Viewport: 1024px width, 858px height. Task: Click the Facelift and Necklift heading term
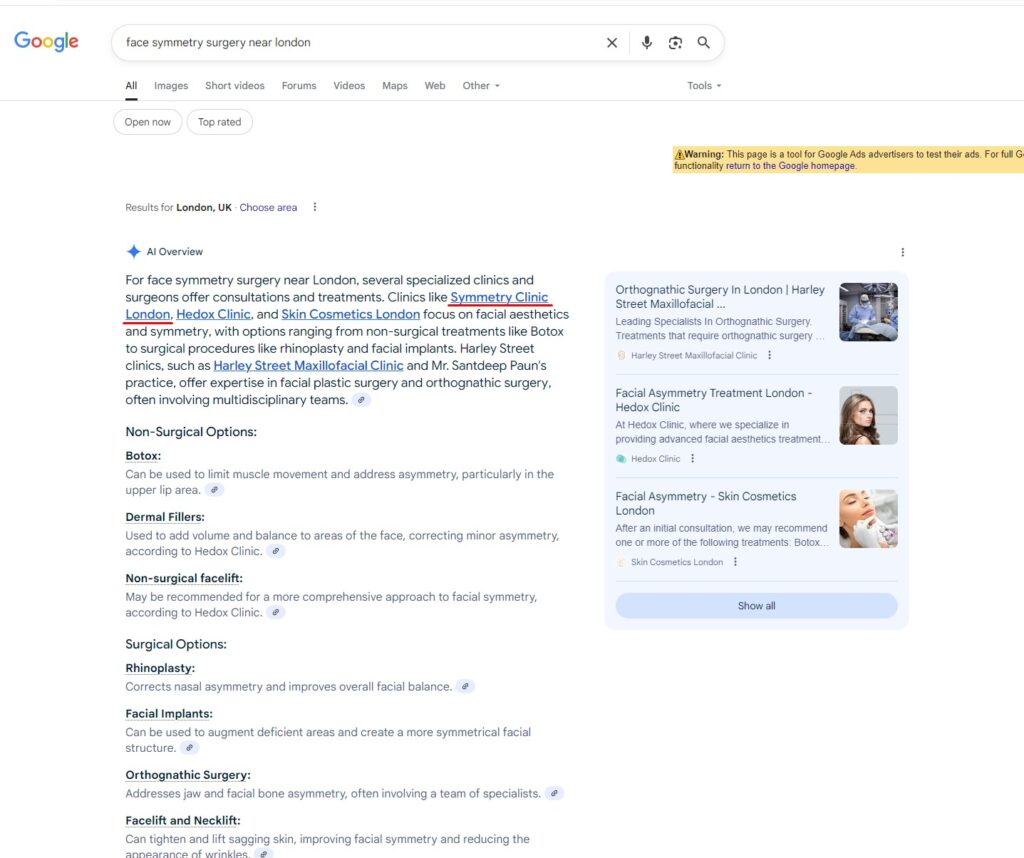pyautogui.click(x=183, y=821)
